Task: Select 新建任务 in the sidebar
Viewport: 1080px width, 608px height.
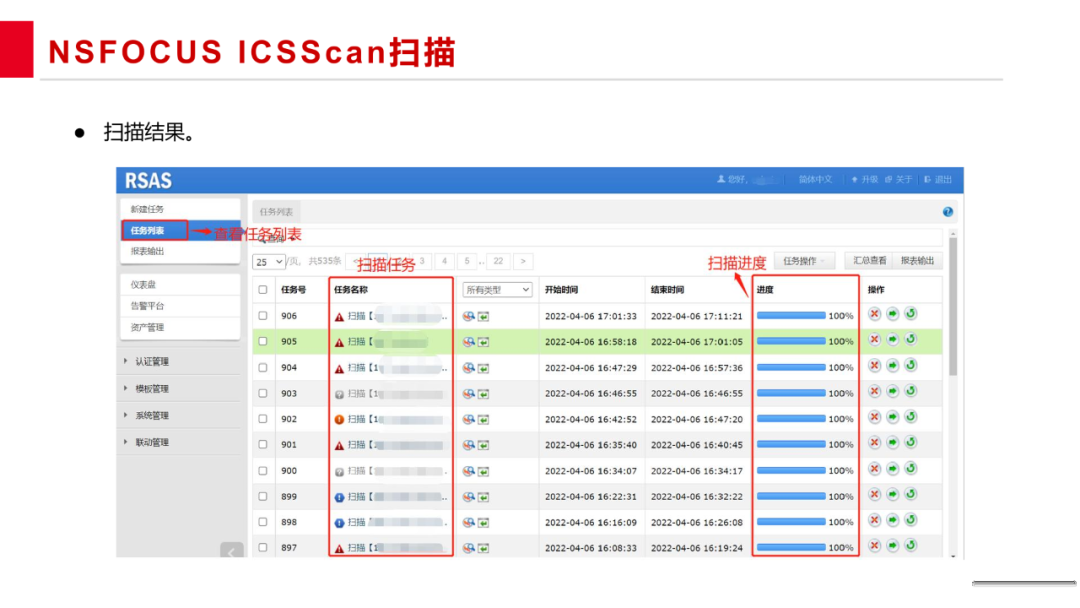Action: coord(147,209)
